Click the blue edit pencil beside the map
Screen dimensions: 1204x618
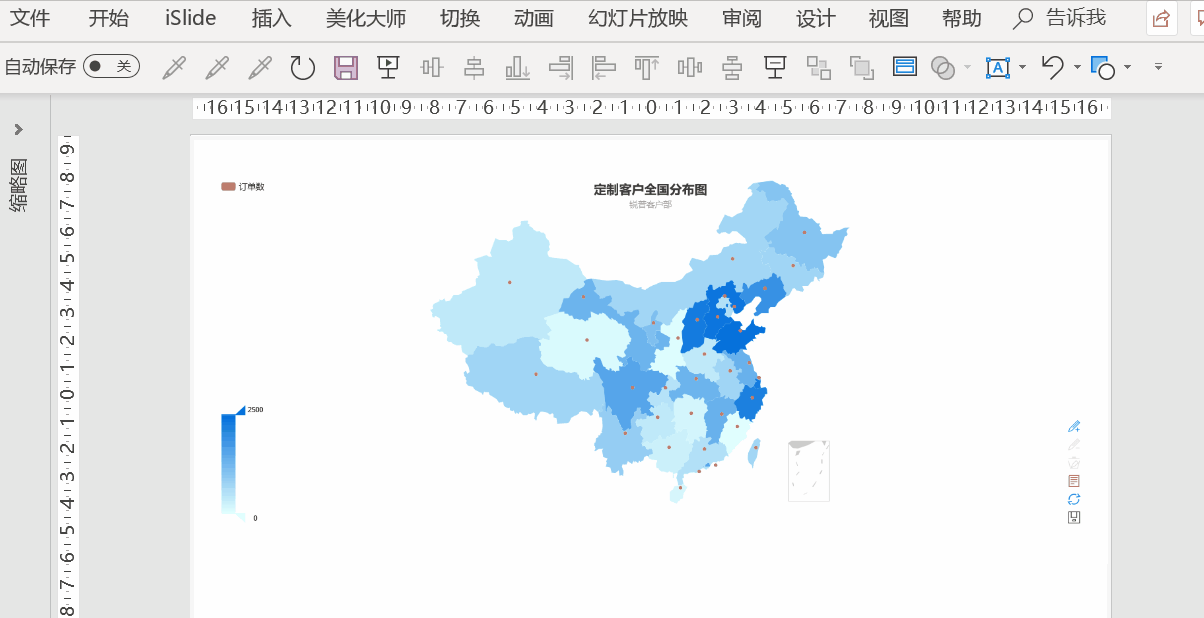coord(1074,426)
